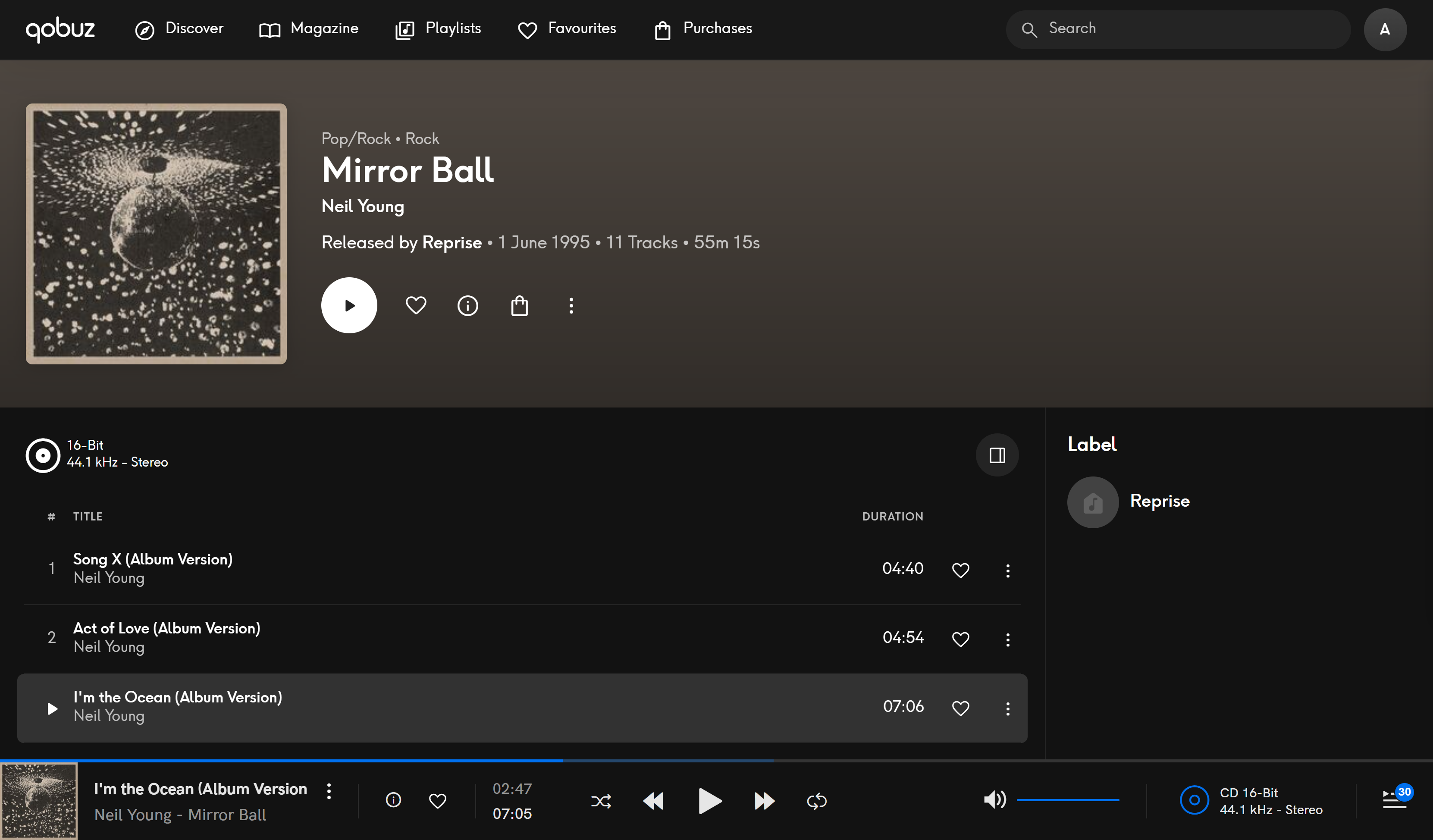Screen dimensions: 1433x840
Task: Favourite Song X track
Action: [x=960, y=570]
